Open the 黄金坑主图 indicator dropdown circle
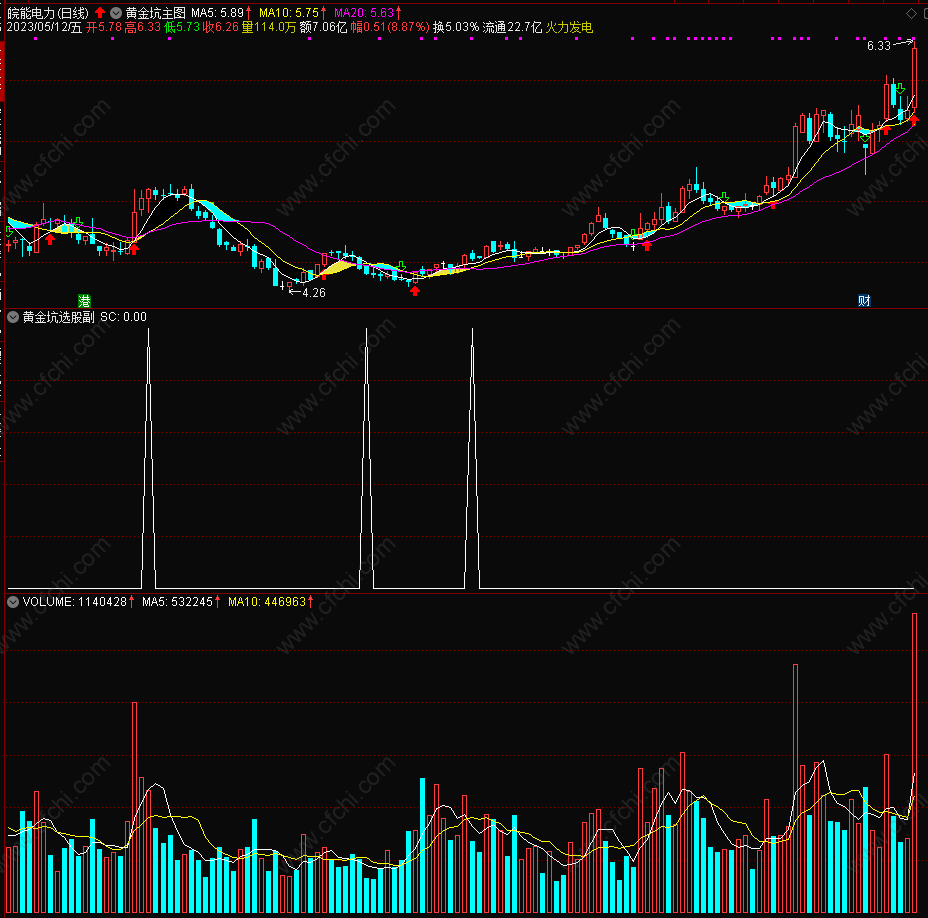Image resolution: width=928 pixels, height=918 pixels. click(116, 12)
